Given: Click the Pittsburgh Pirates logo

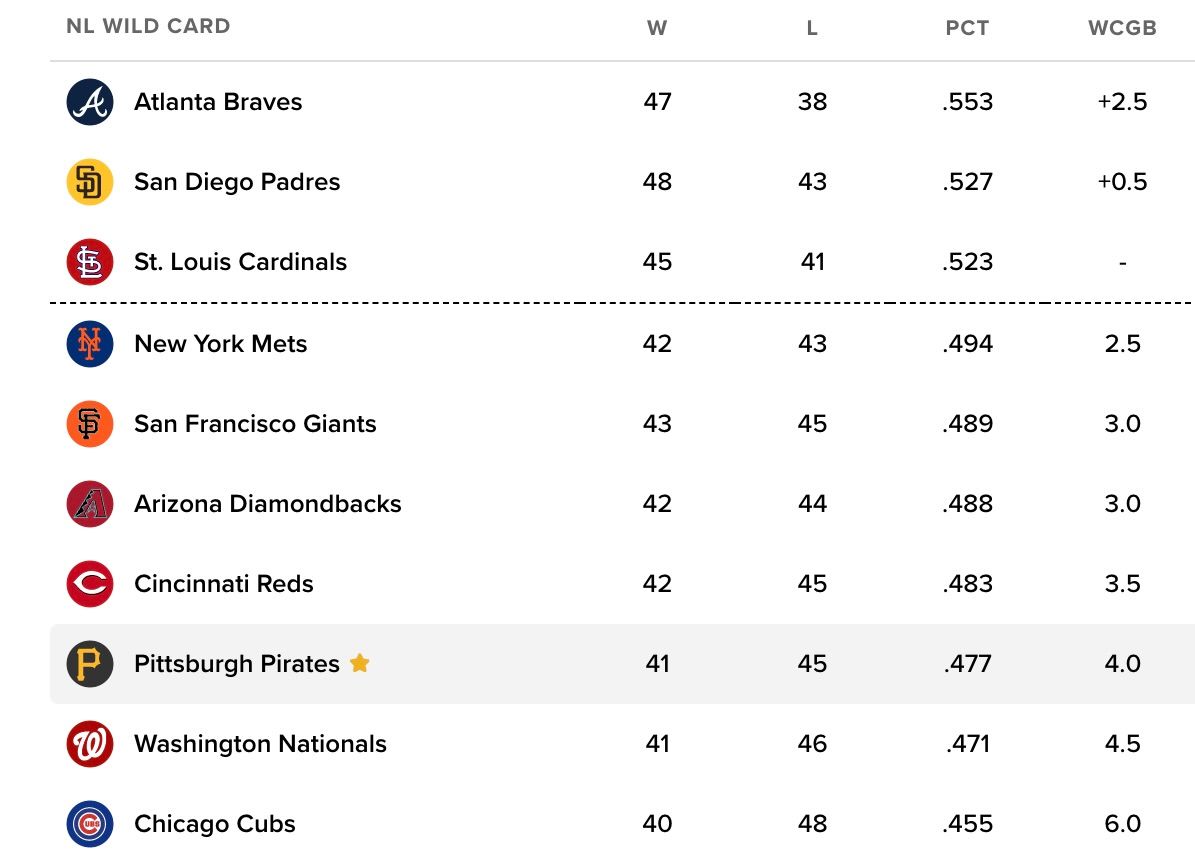Looking at the screenshot, I should click(x=90, y=664).
